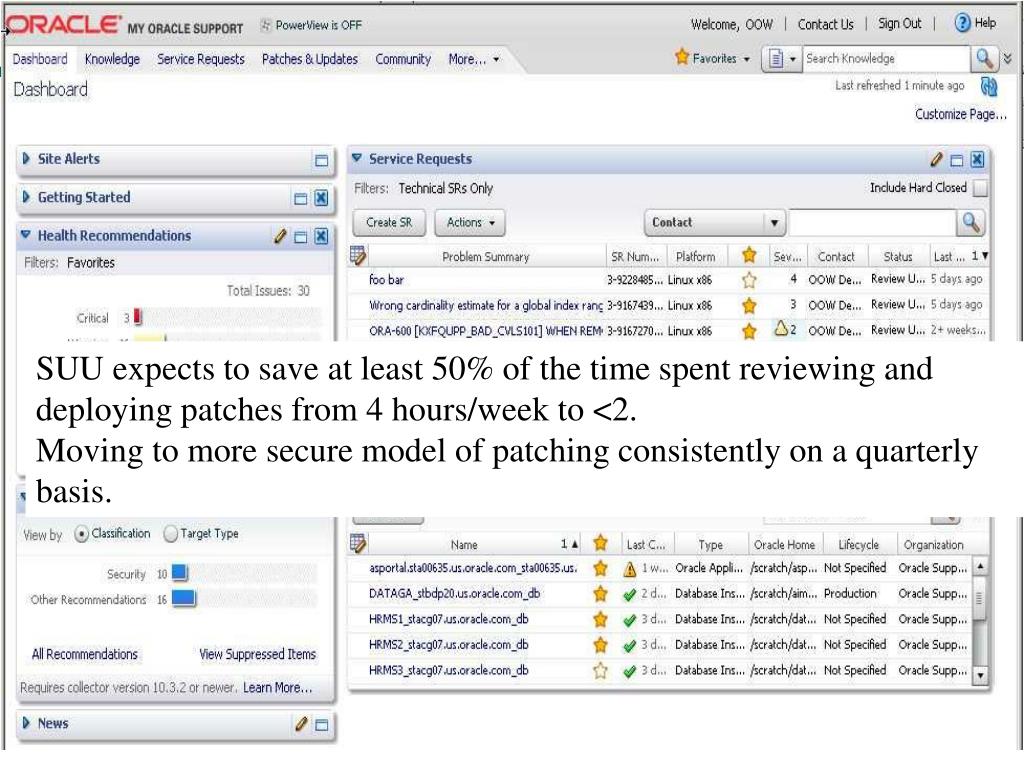Toggle favorite star for DATAGA target
Viewport: 1024px width, 768px height.
[x=600, y=594]
